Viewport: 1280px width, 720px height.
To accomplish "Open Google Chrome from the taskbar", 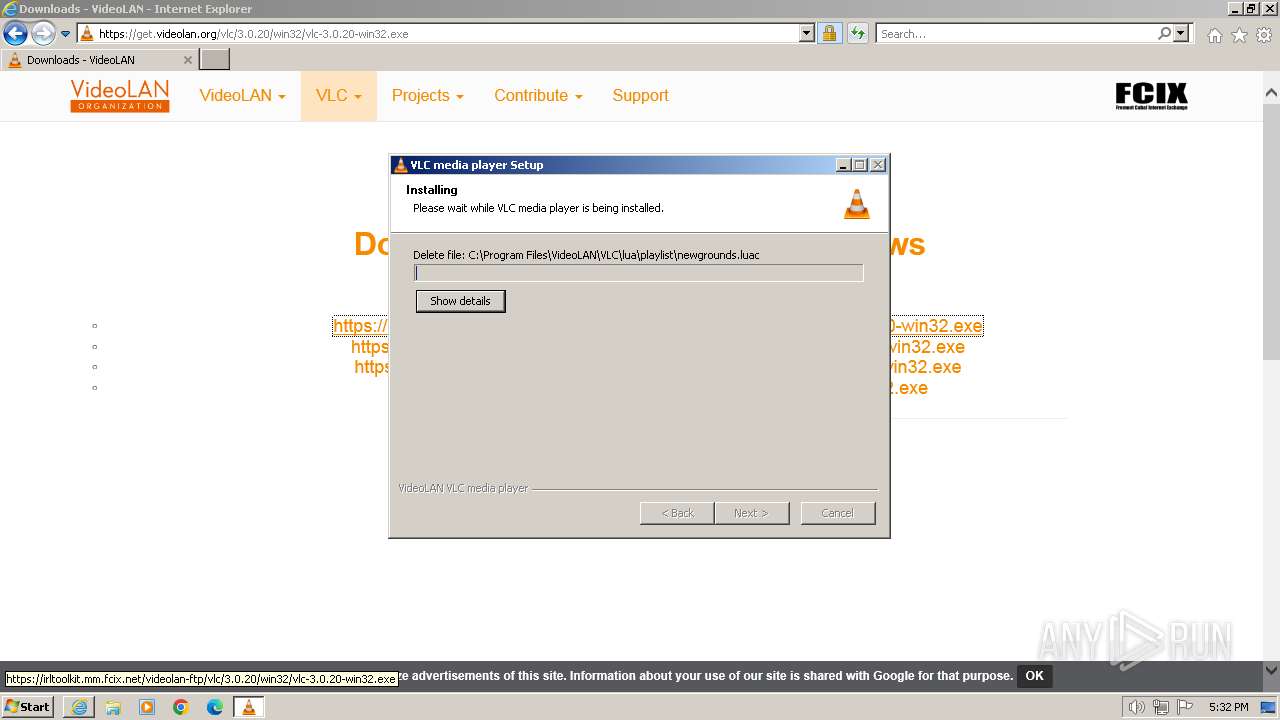I will point(181,707).
